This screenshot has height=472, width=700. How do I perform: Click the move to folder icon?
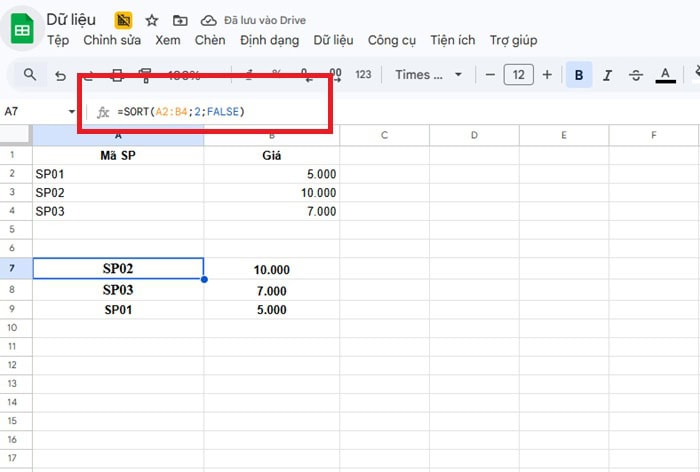point(180,20)
